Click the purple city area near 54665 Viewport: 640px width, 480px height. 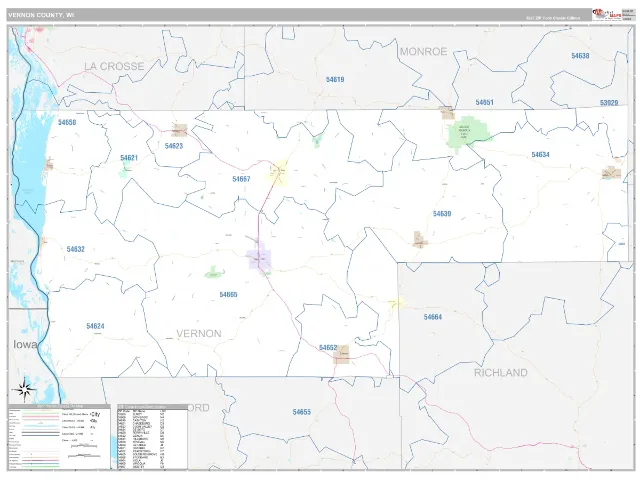point(259,259)
